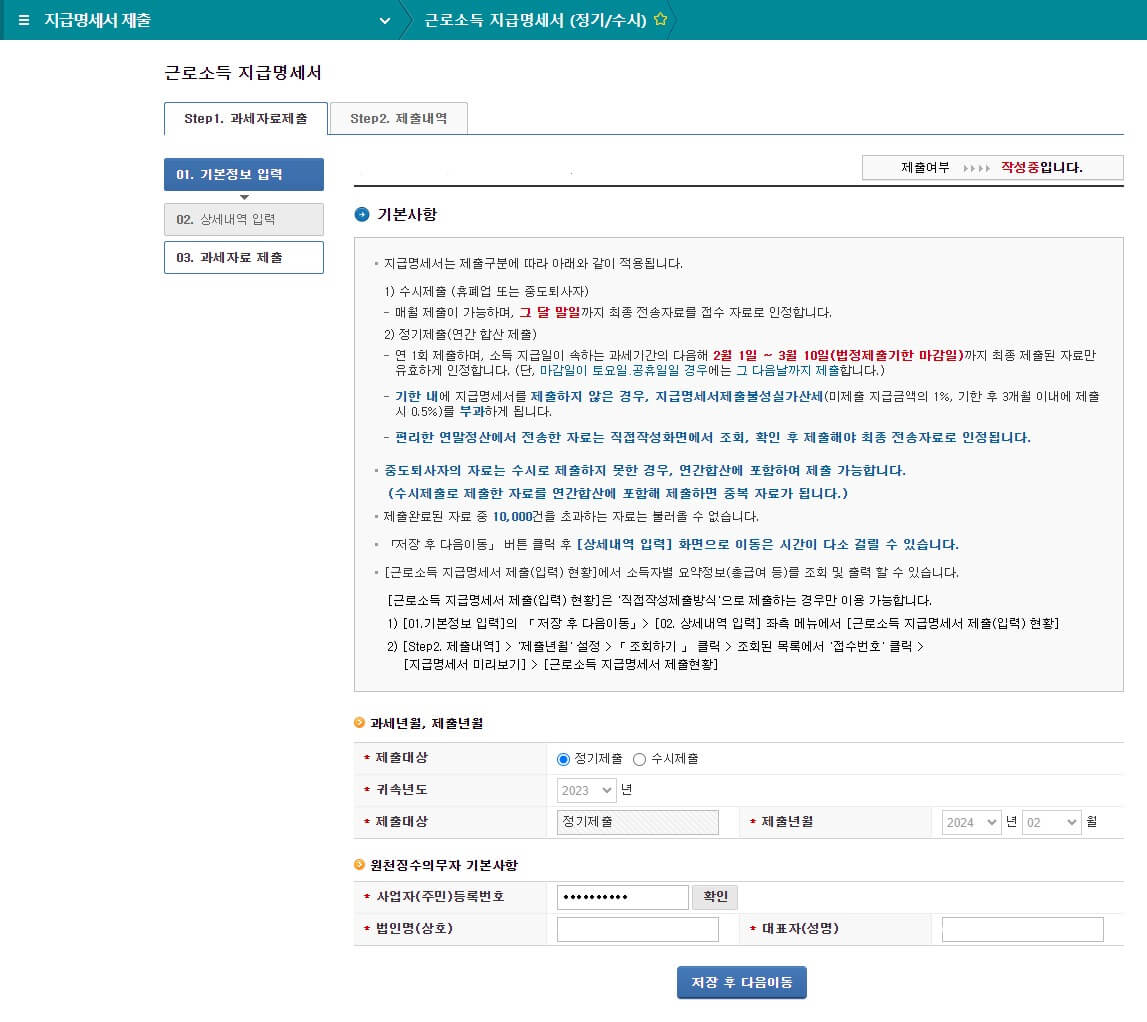Switch to Step2. 제출내역 tab
This screenshot has height=1022, width=1147.
tap(398, 118)
